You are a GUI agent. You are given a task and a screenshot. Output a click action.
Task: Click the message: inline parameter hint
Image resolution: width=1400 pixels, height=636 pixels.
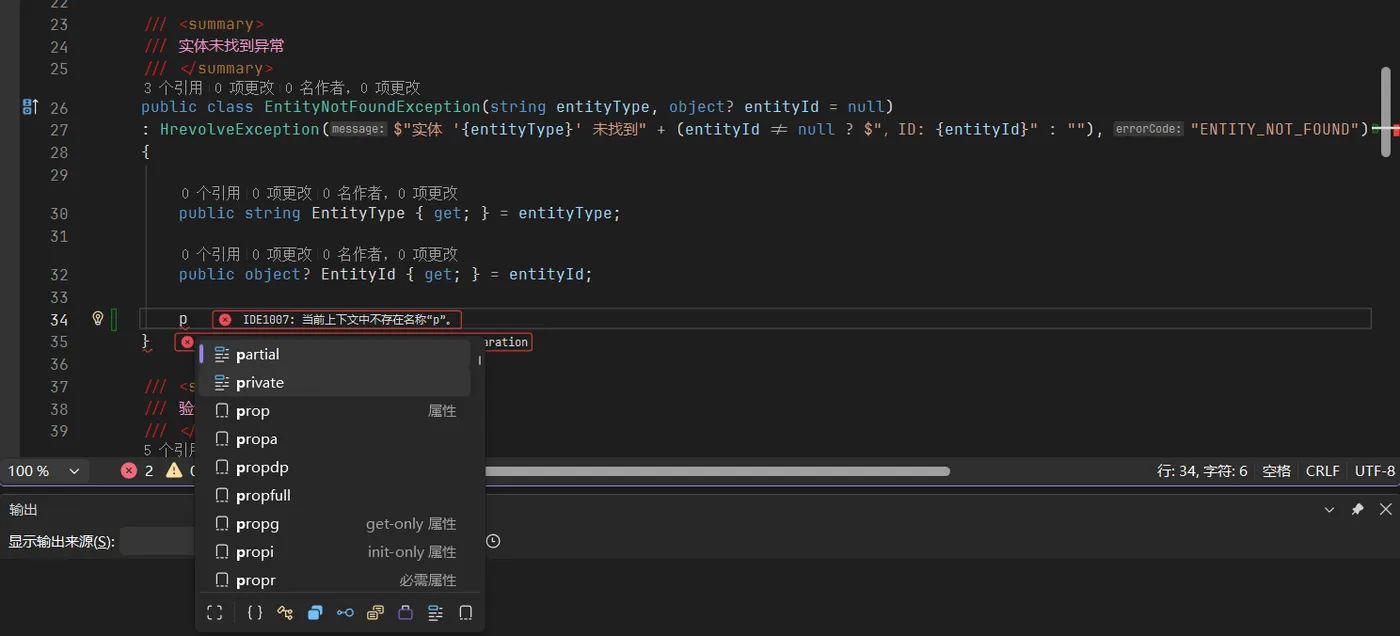point(358,129)
